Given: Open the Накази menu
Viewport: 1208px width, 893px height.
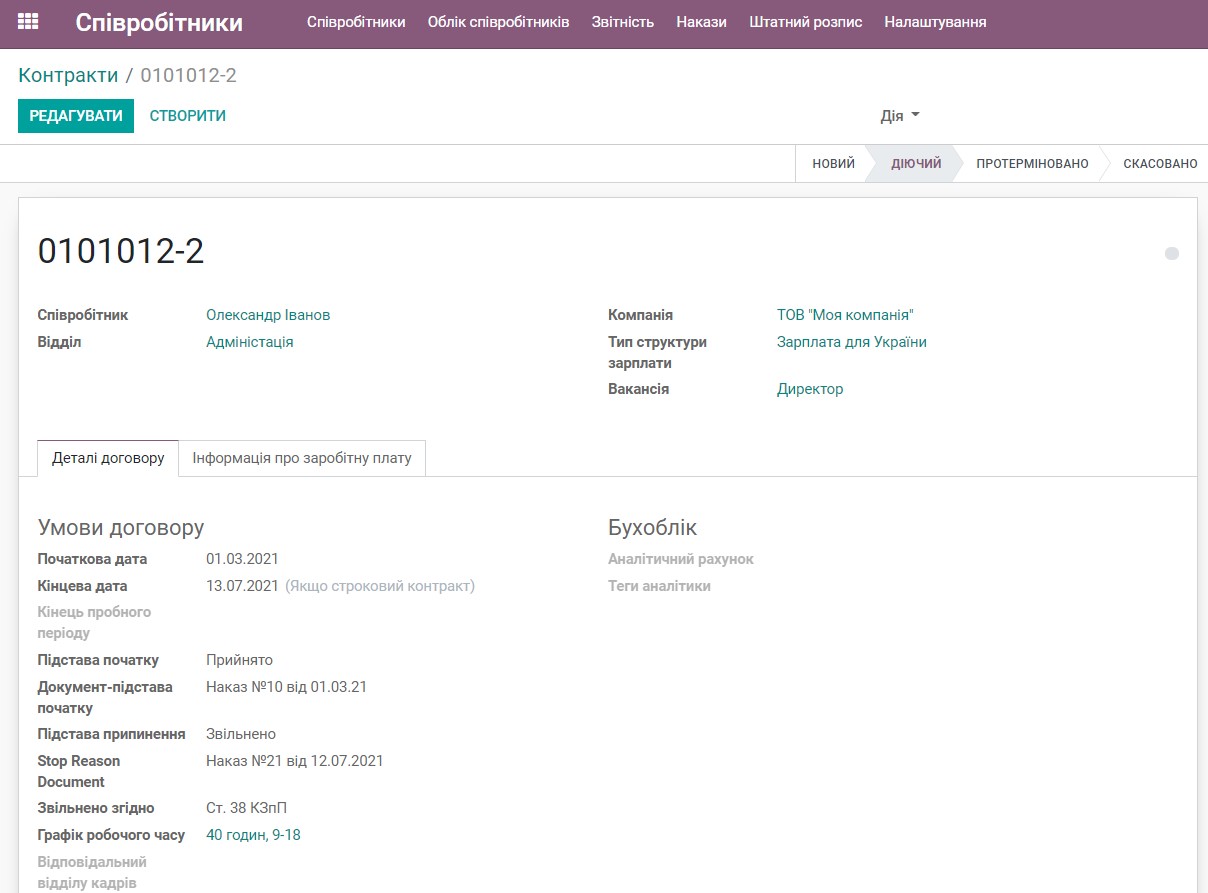Looking at the screenshot, I should point(701,20).
